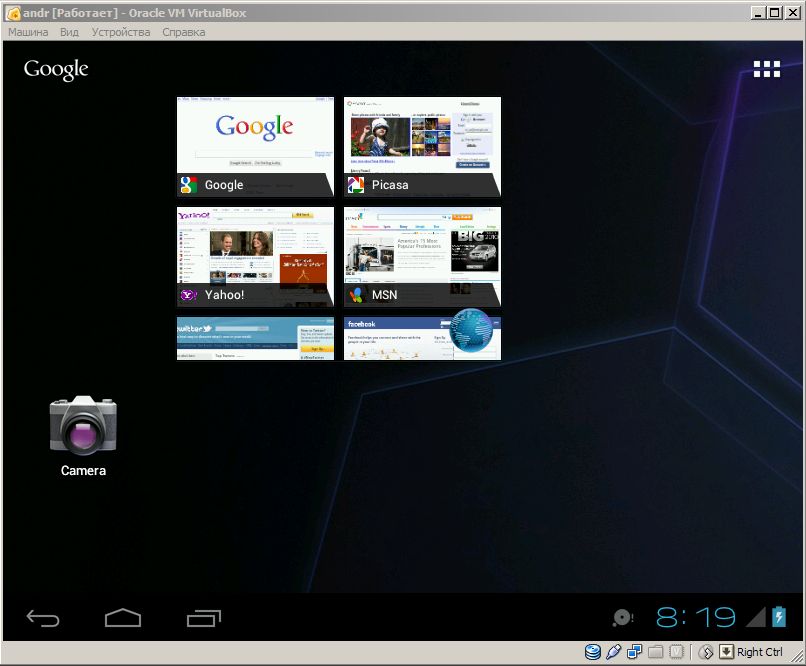Tap the Android home navigation button
Screen dimensions: 806x666
click(123, 618)
